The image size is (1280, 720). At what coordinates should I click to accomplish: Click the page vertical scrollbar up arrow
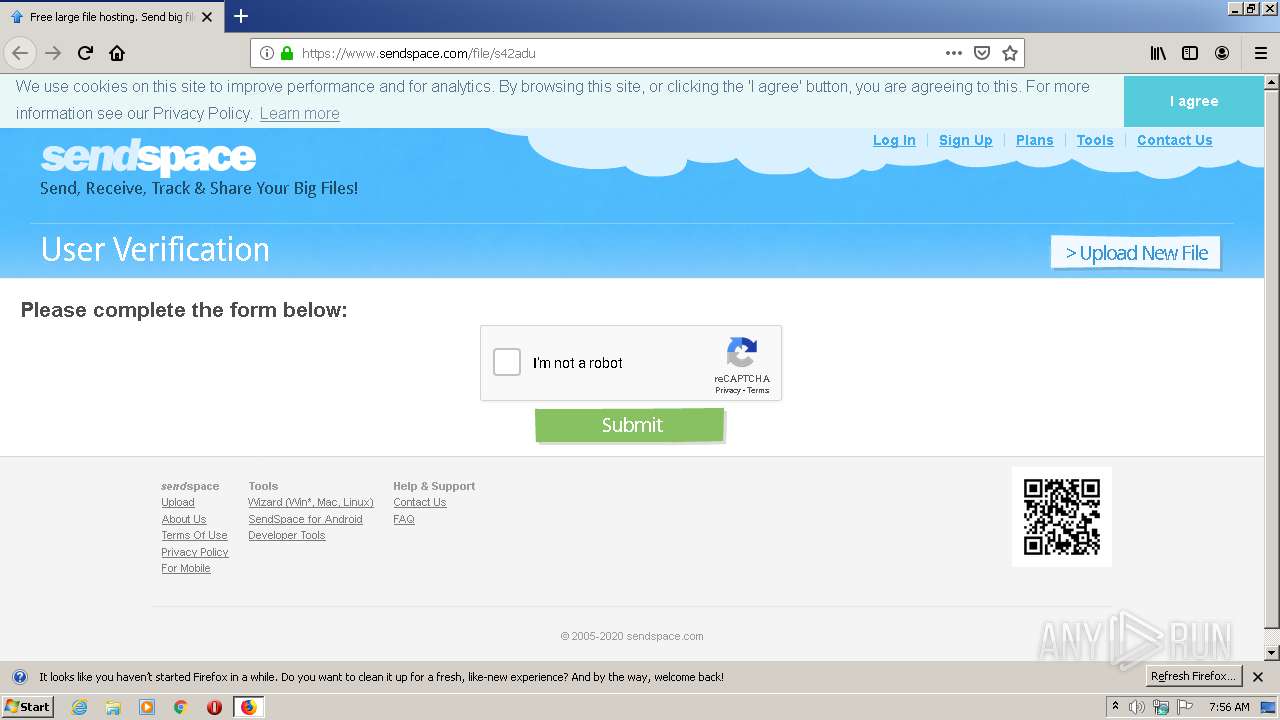coord(1272,84)
